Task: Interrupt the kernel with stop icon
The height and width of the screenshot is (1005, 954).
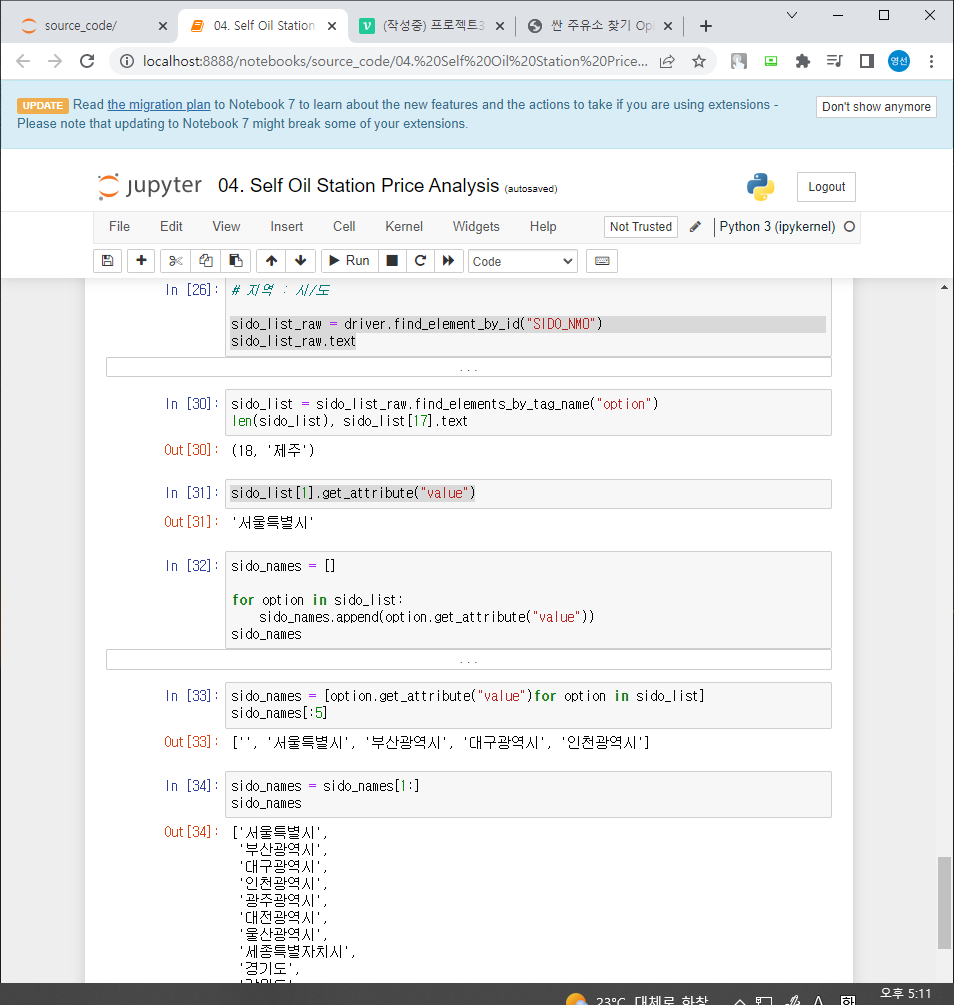Action: pyautogui.click(x=392, y=261)
